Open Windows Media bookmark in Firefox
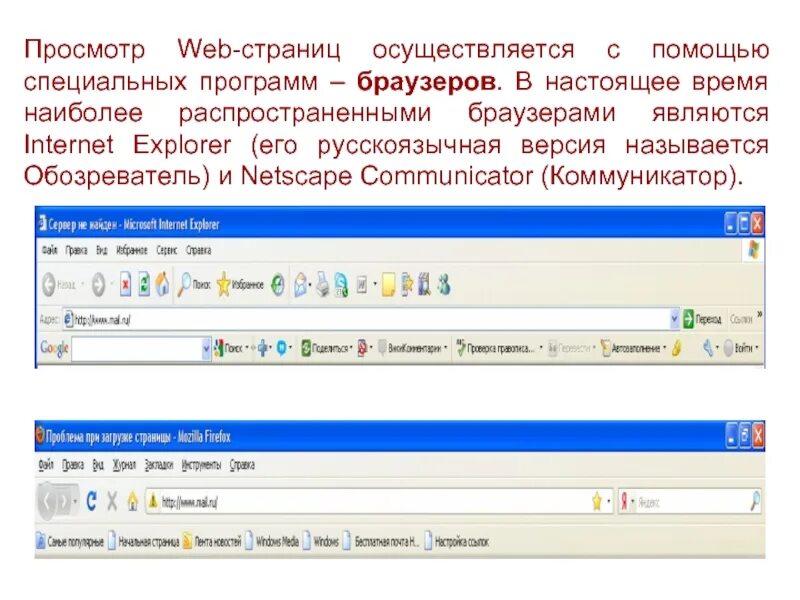The width and height of the screenshot is (800, 600). (x=272, y=541)
